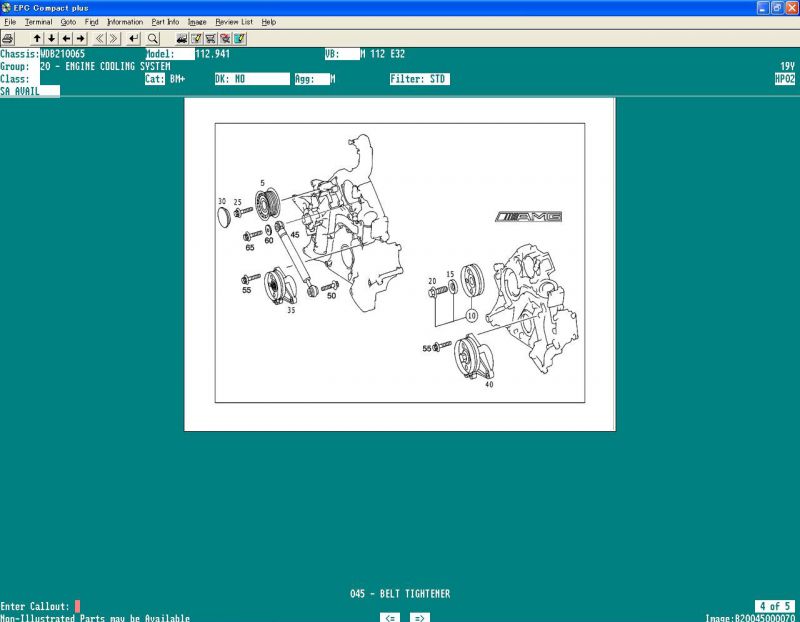Click the shopping cart toolbar icon

click(211, 38)
